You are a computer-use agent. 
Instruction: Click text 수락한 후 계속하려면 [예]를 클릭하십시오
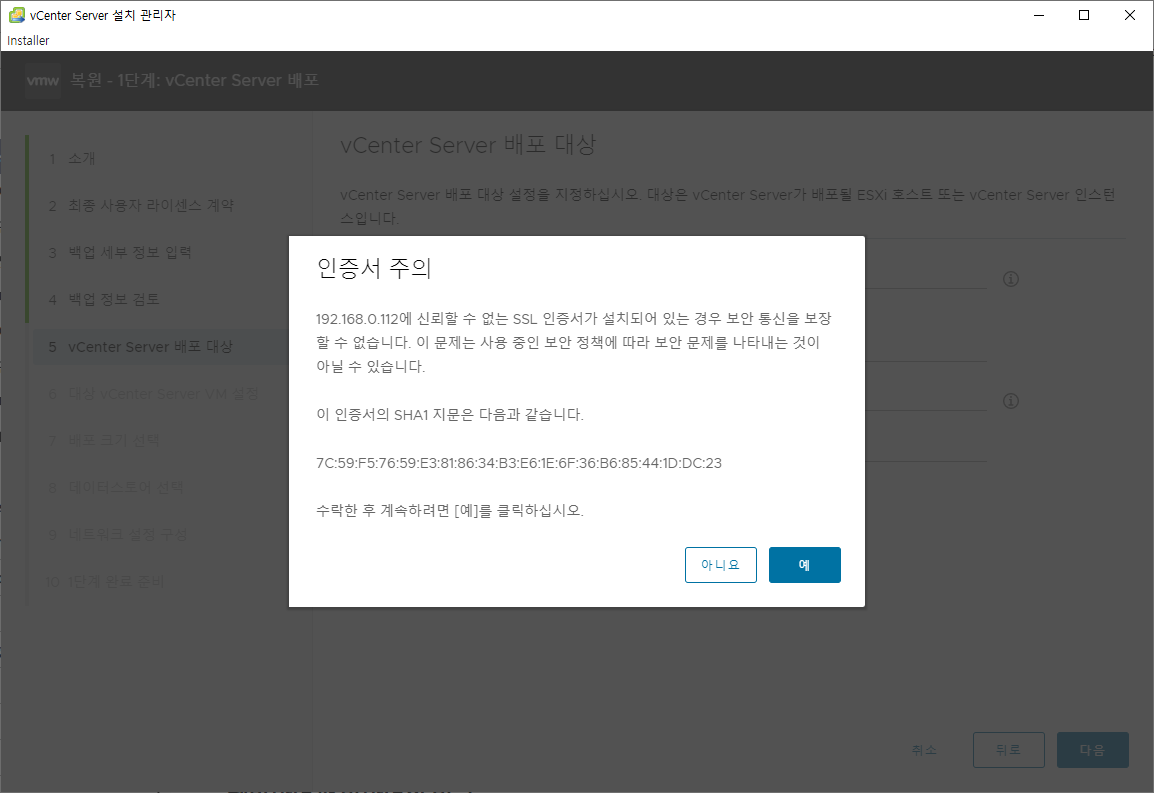click(x=450, y=510)
